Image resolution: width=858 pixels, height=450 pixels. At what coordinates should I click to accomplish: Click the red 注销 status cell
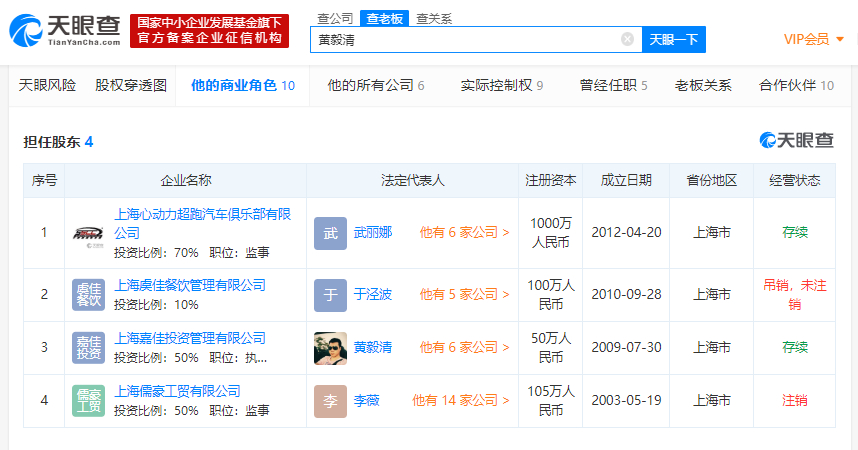(795, 401)
